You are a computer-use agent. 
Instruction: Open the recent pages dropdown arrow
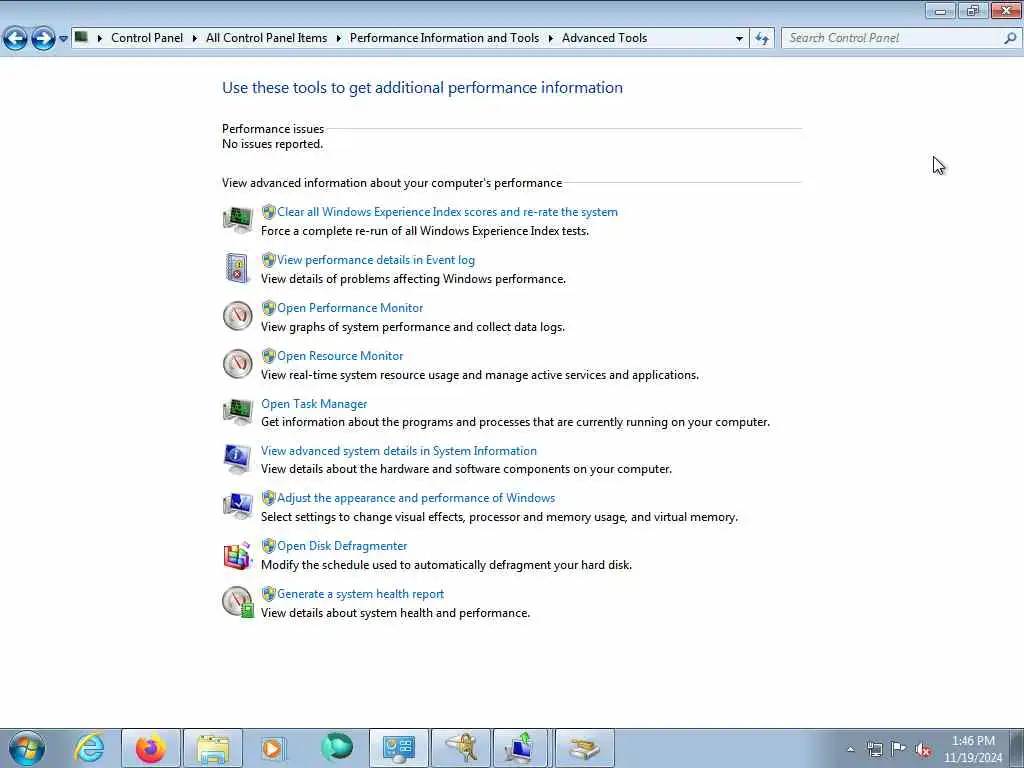(63, 39)
